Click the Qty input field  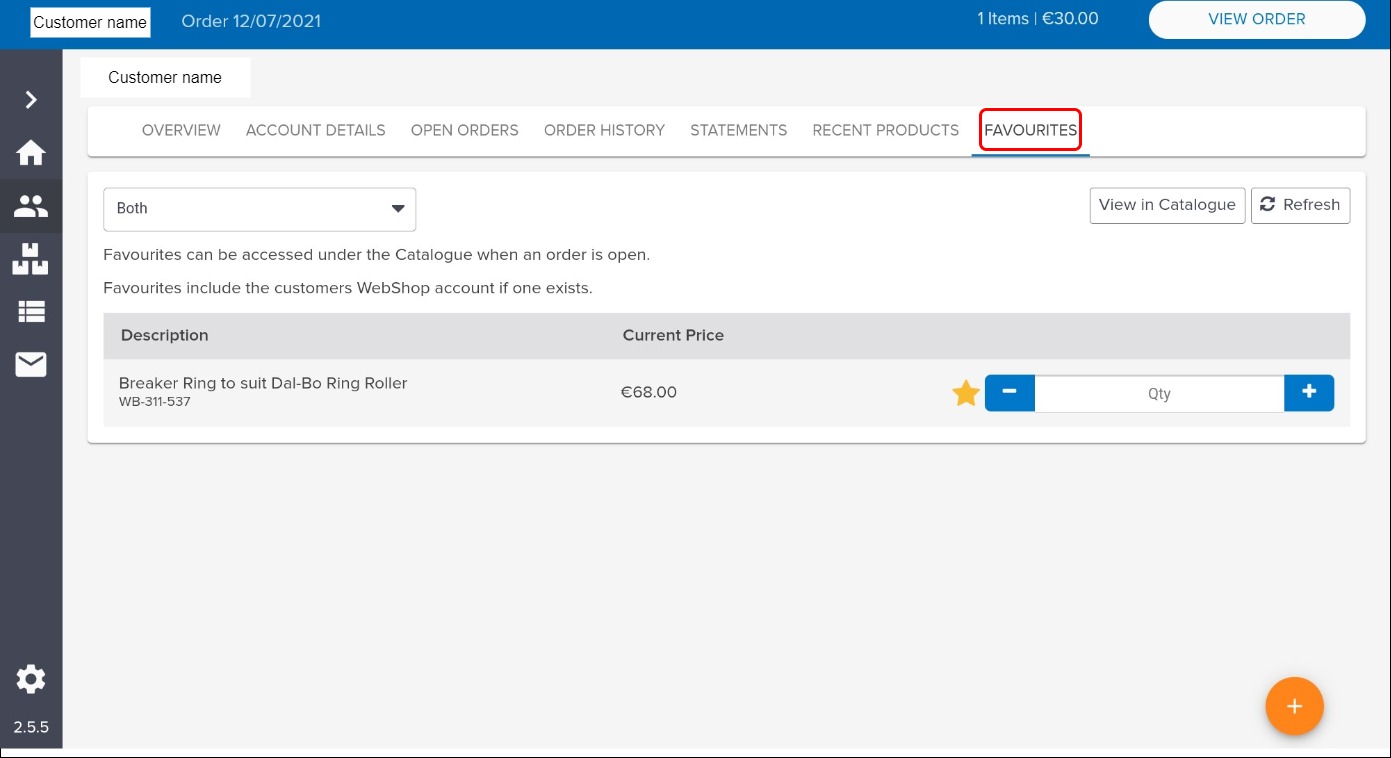(x=1159, y=394)
